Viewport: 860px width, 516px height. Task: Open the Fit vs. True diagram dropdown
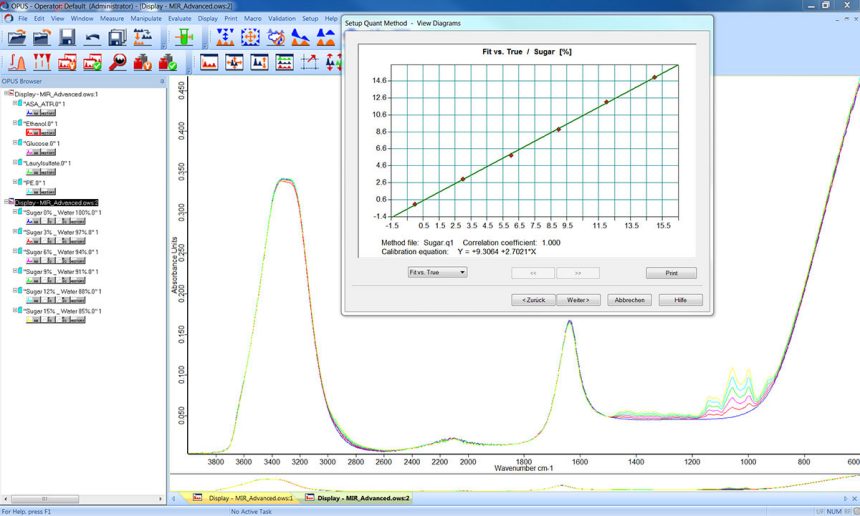(x=436, y=272)
